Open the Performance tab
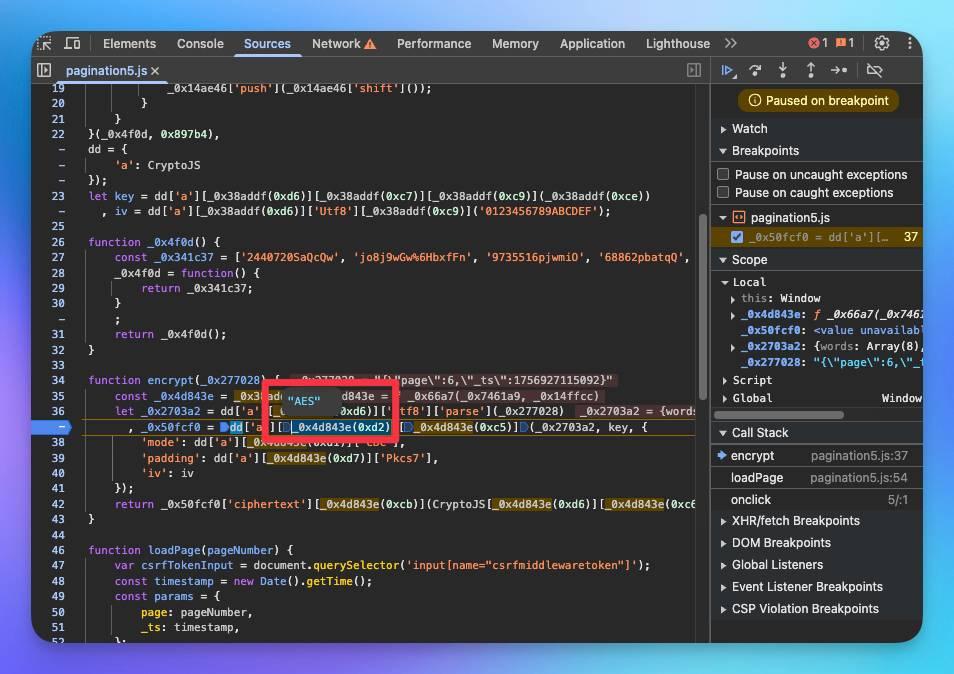The image size is (954, 674). [434, 44]
